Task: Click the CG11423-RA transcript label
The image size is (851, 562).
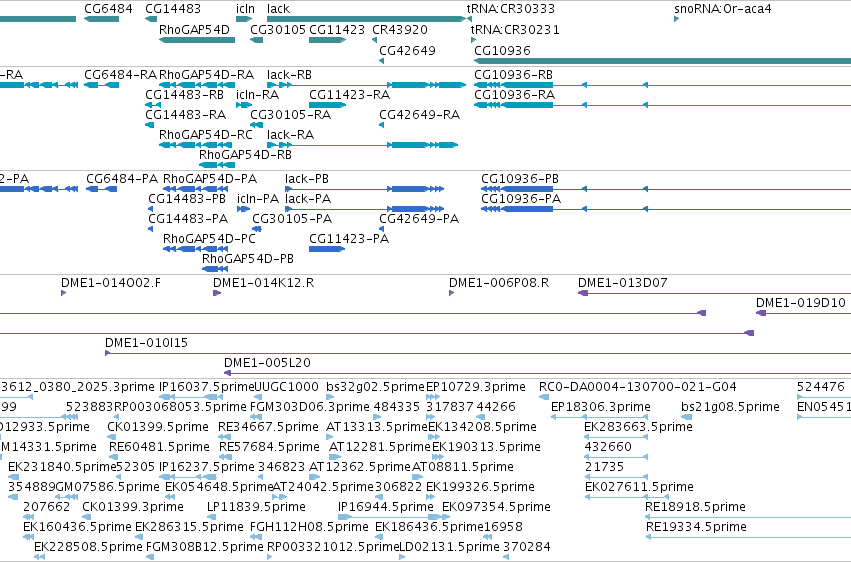Action: pyautogui.click(x=349, y=95)
